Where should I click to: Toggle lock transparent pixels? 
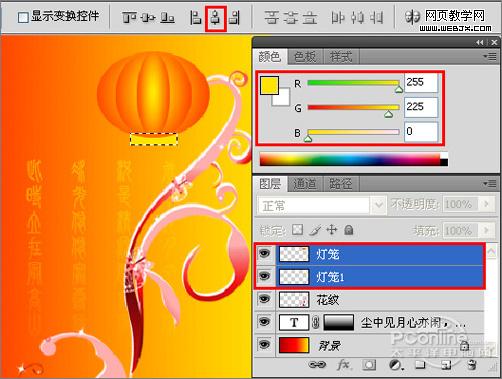(297, 230)
